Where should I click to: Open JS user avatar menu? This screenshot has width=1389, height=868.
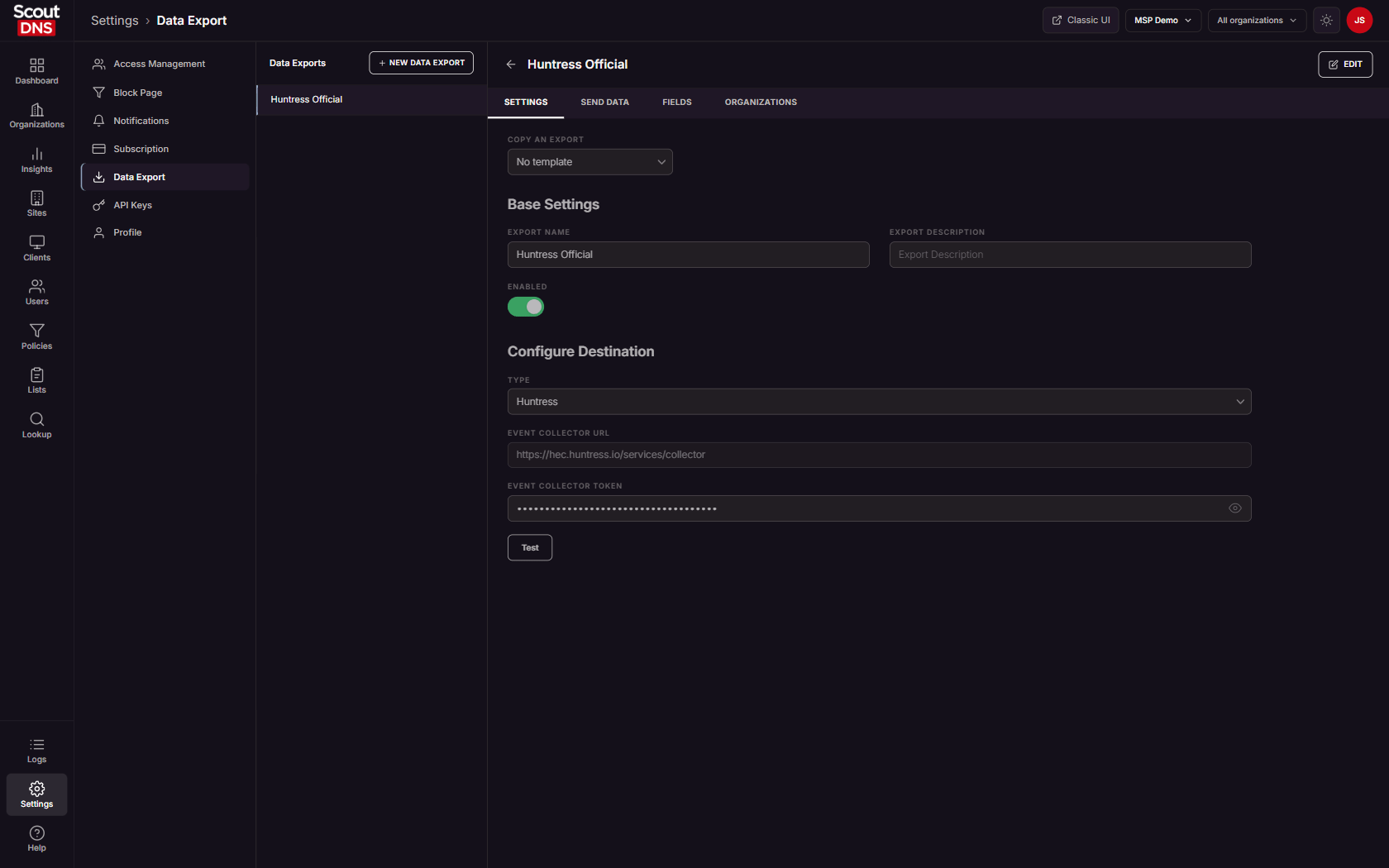tap(1359, 20)
